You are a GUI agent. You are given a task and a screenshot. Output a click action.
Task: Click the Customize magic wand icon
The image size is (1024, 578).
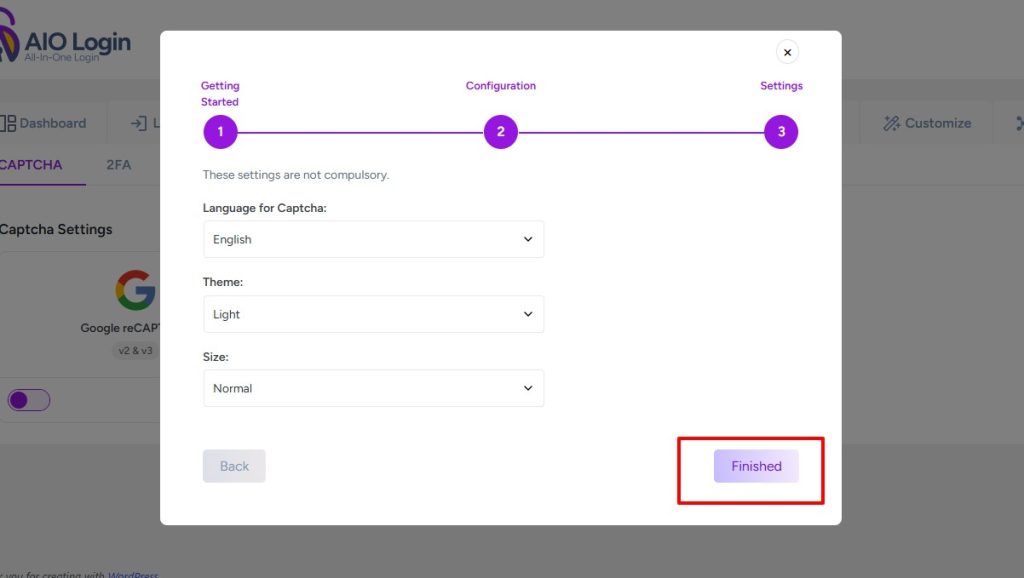tap(891, 124)
